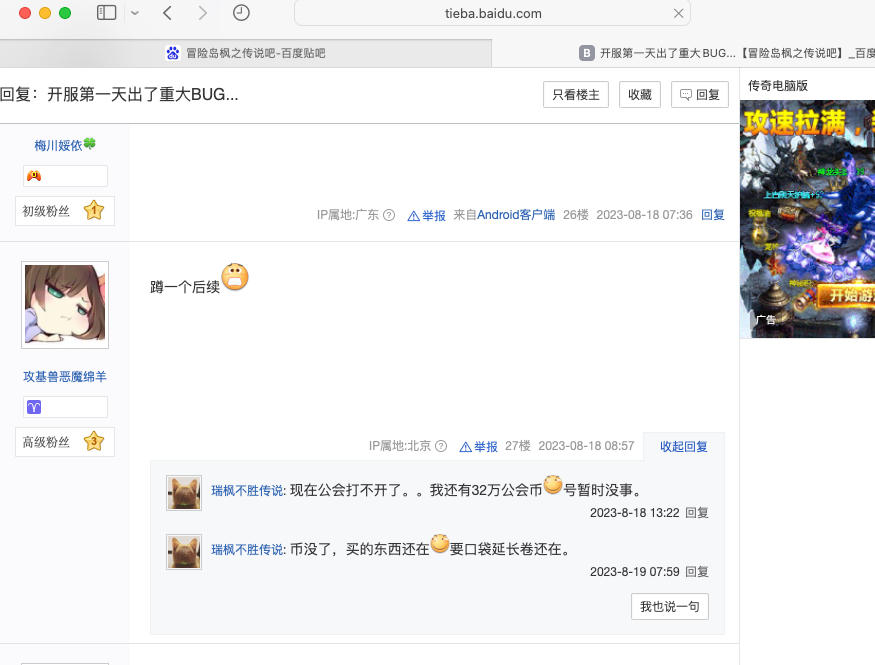
Task: Click the Safari sidebar toggle icon
Action: (x=106, y=13)
